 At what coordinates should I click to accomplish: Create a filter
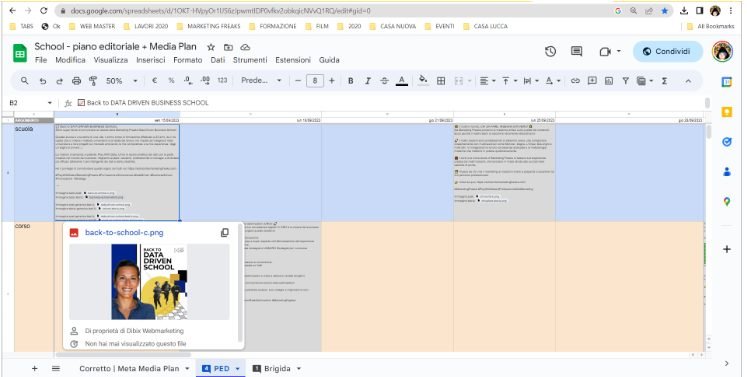626,81
